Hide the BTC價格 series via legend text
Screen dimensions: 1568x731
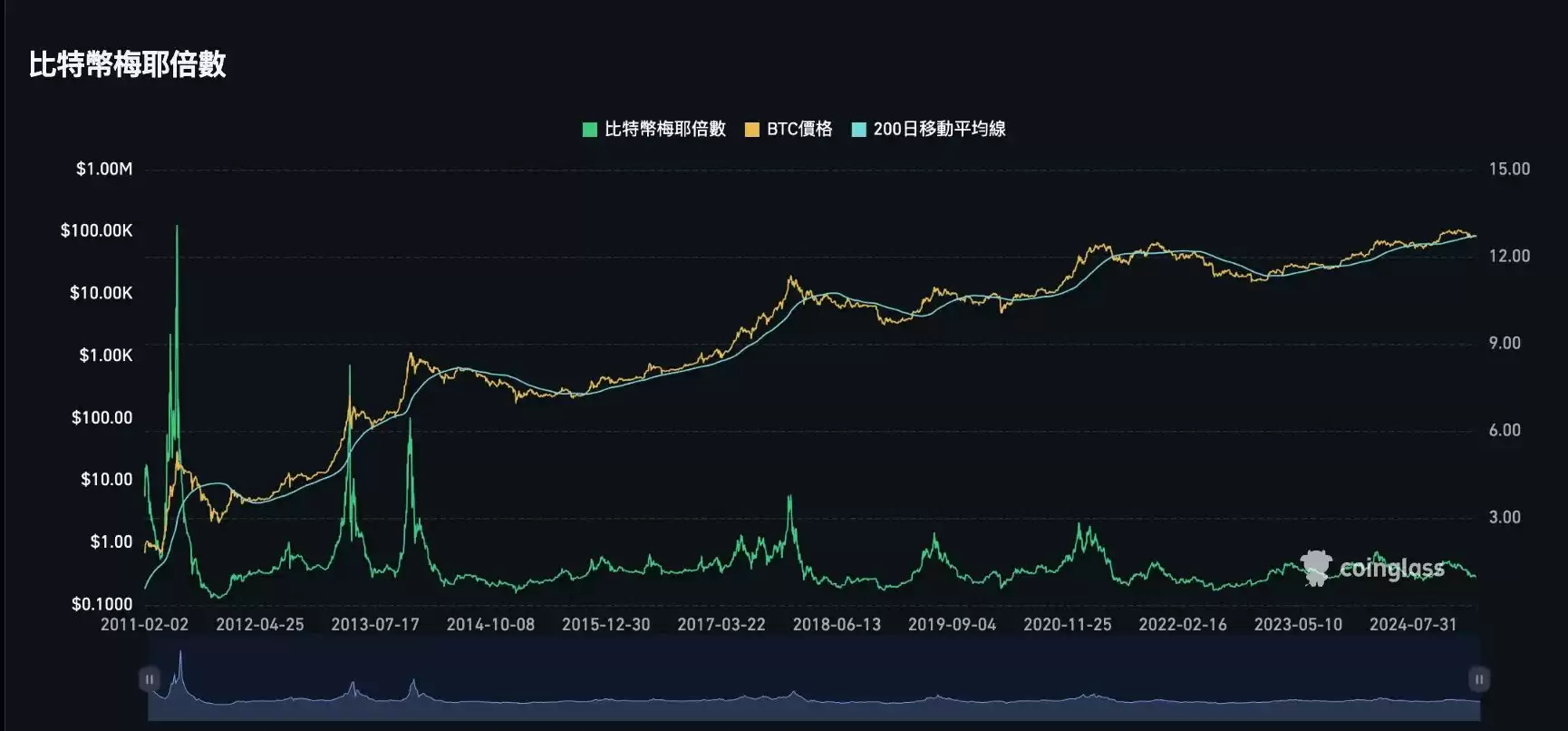pos(799,129)
